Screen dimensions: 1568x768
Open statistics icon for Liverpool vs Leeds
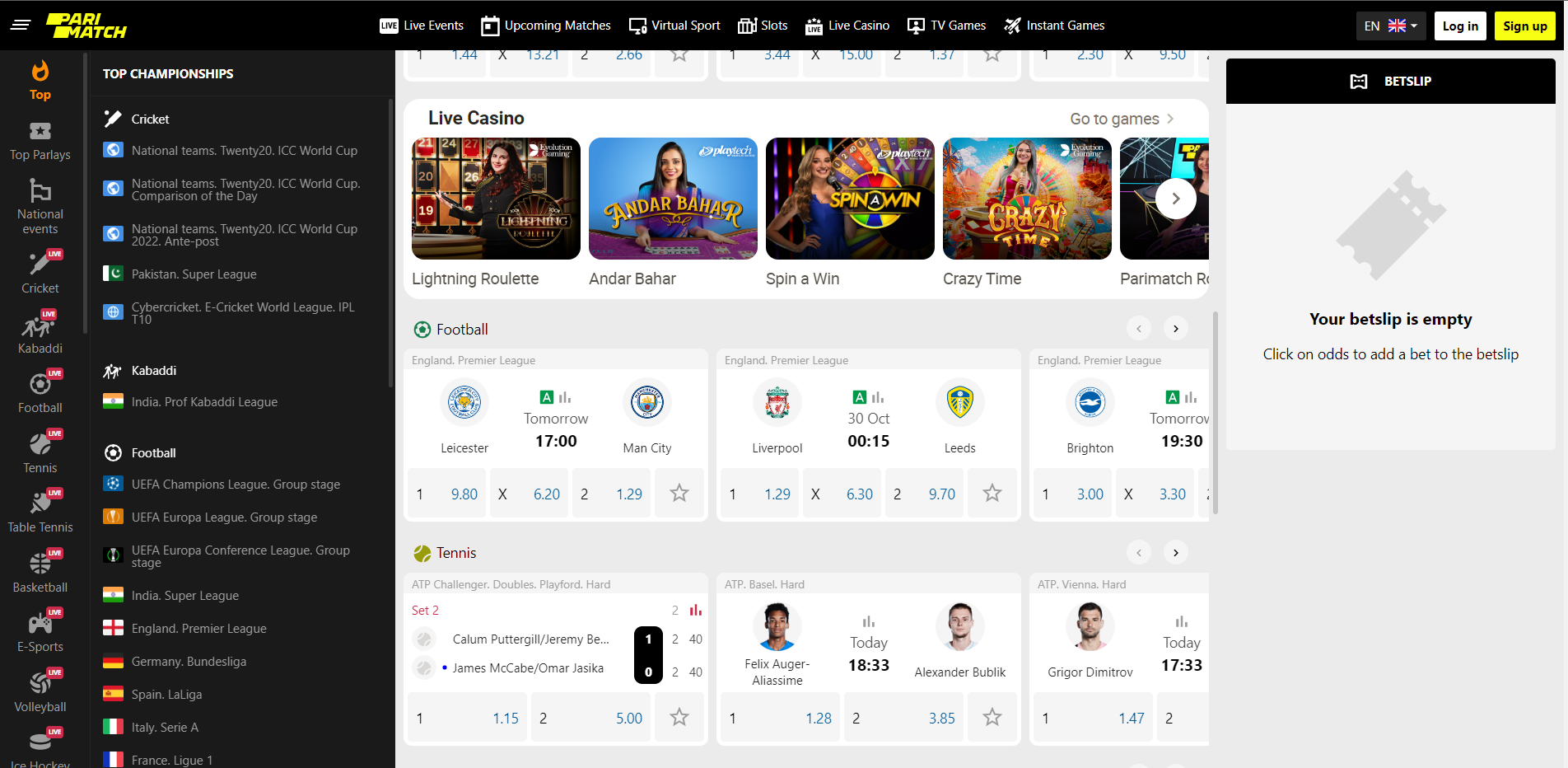coord(878,397)
